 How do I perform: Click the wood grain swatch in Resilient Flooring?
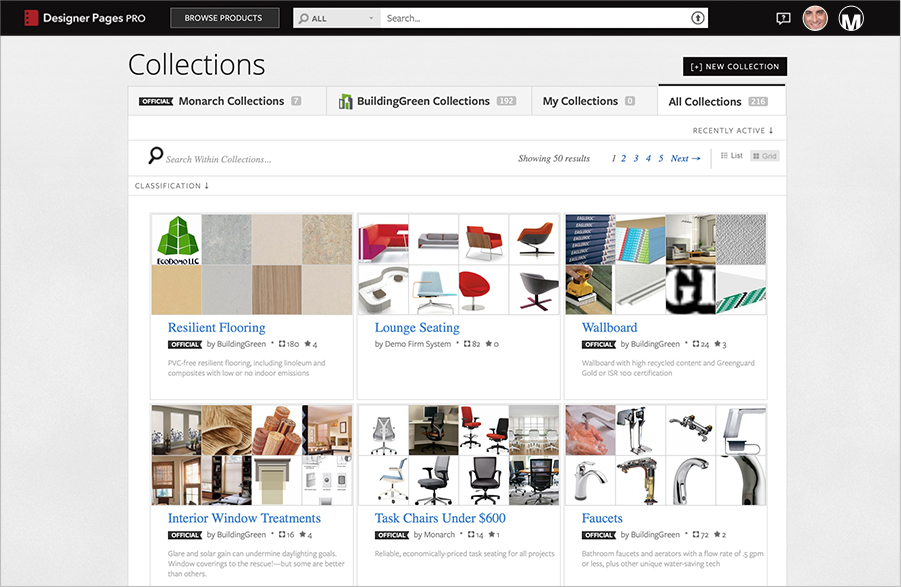[276, 289]
